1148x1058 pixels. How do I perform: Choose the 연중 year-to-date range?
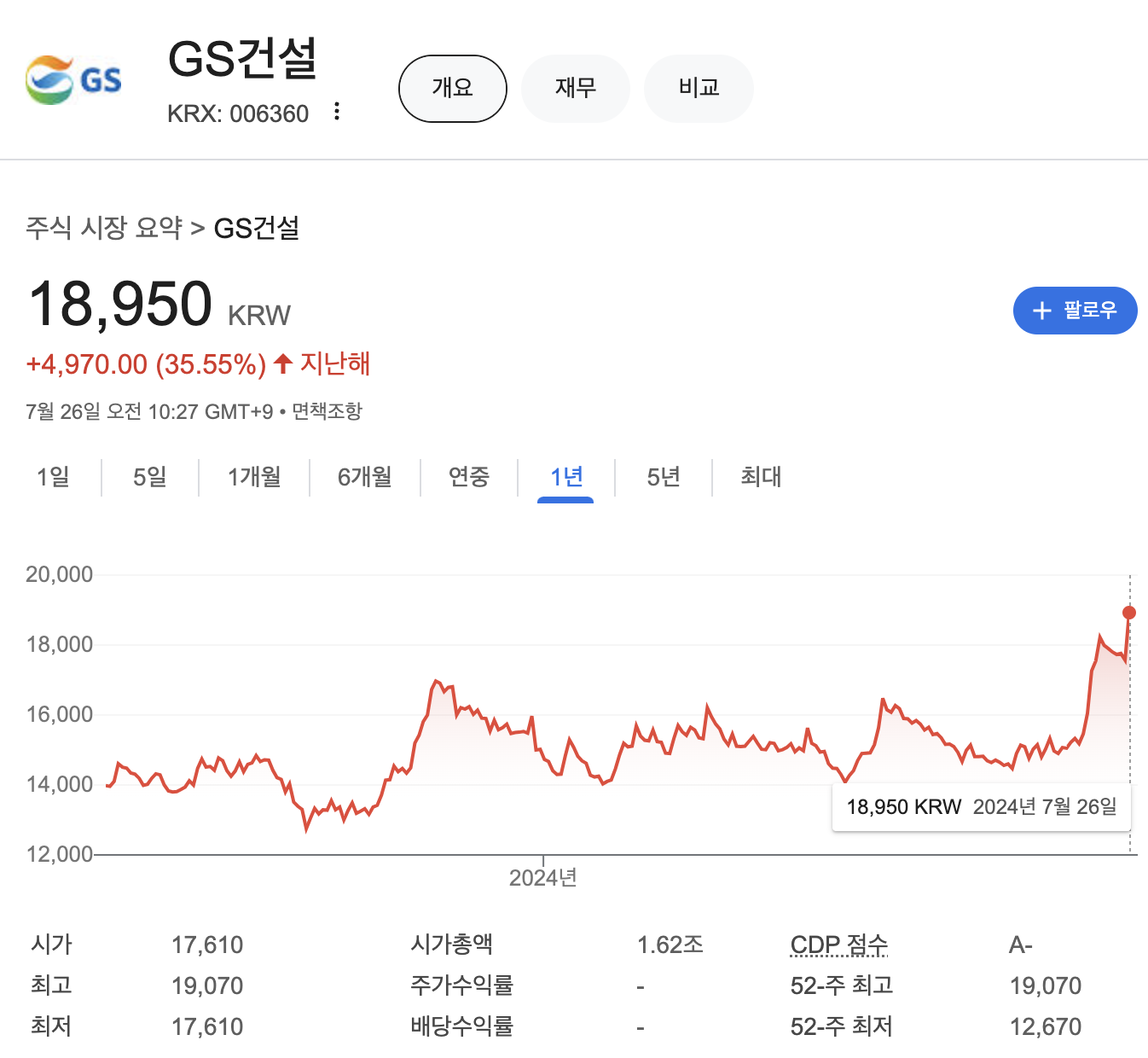pyautogui.click(x=469, y=476)
